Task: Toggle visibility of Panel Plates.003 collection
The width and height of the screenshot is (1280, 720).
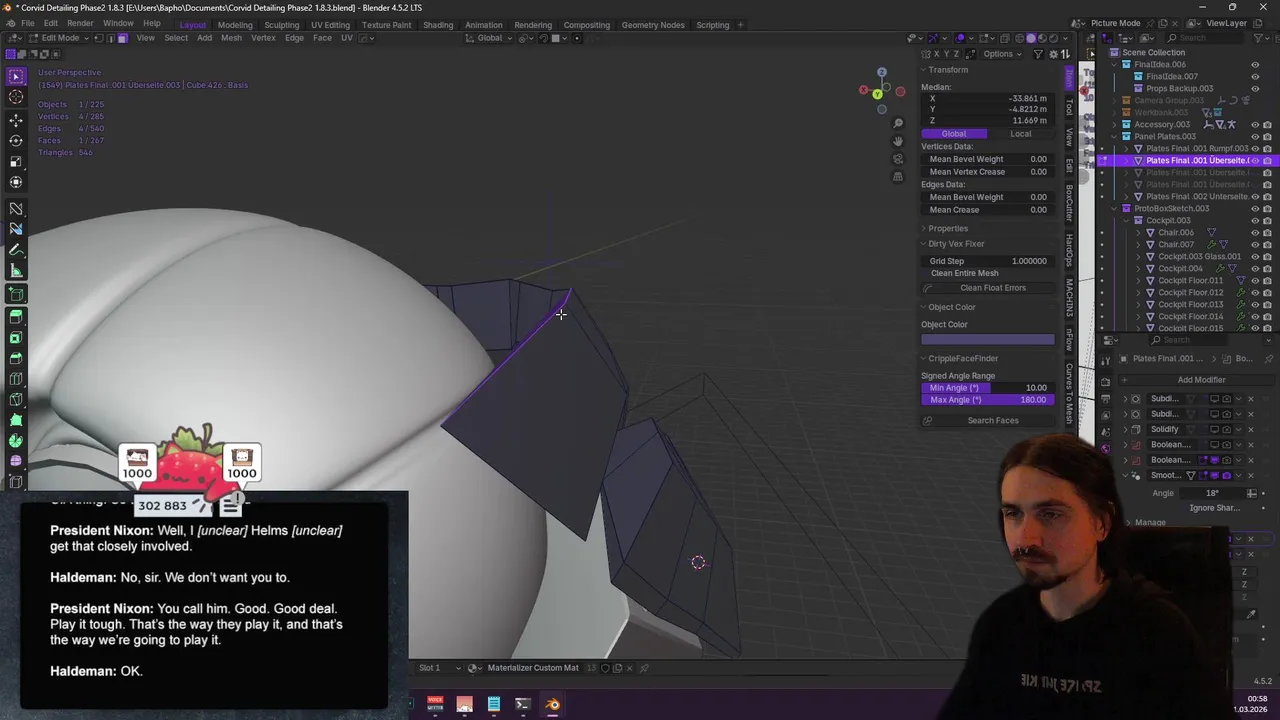Action: [x=1255, y=136]
